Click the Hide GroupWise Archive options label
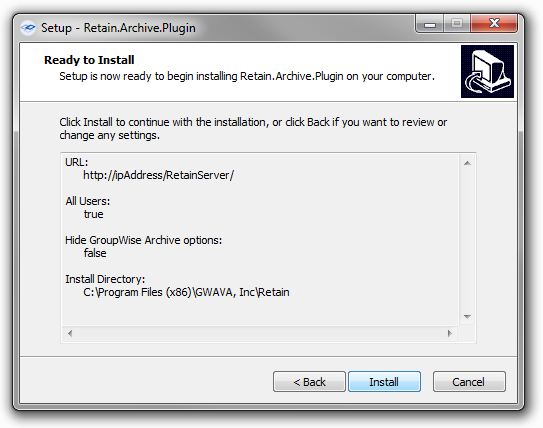 click(143, 240)
